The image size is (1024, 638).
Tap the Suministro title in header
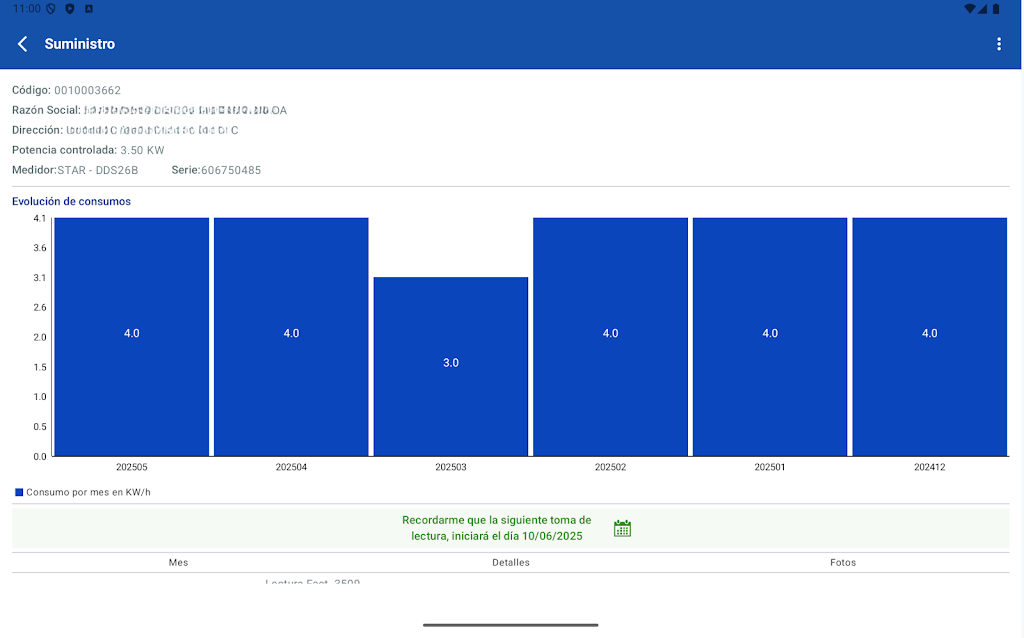click(80, 44)
